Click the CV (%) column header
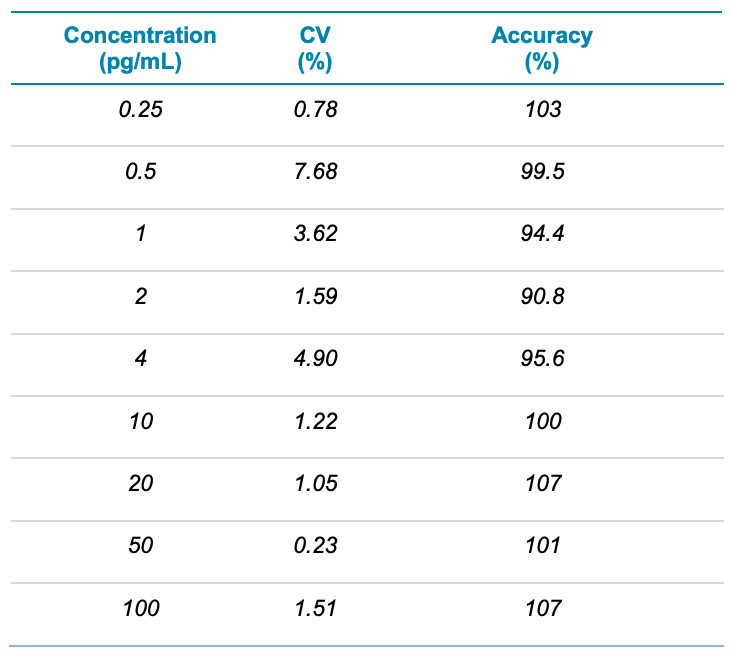This screenshot has height=659, width=734. [315, 49]
